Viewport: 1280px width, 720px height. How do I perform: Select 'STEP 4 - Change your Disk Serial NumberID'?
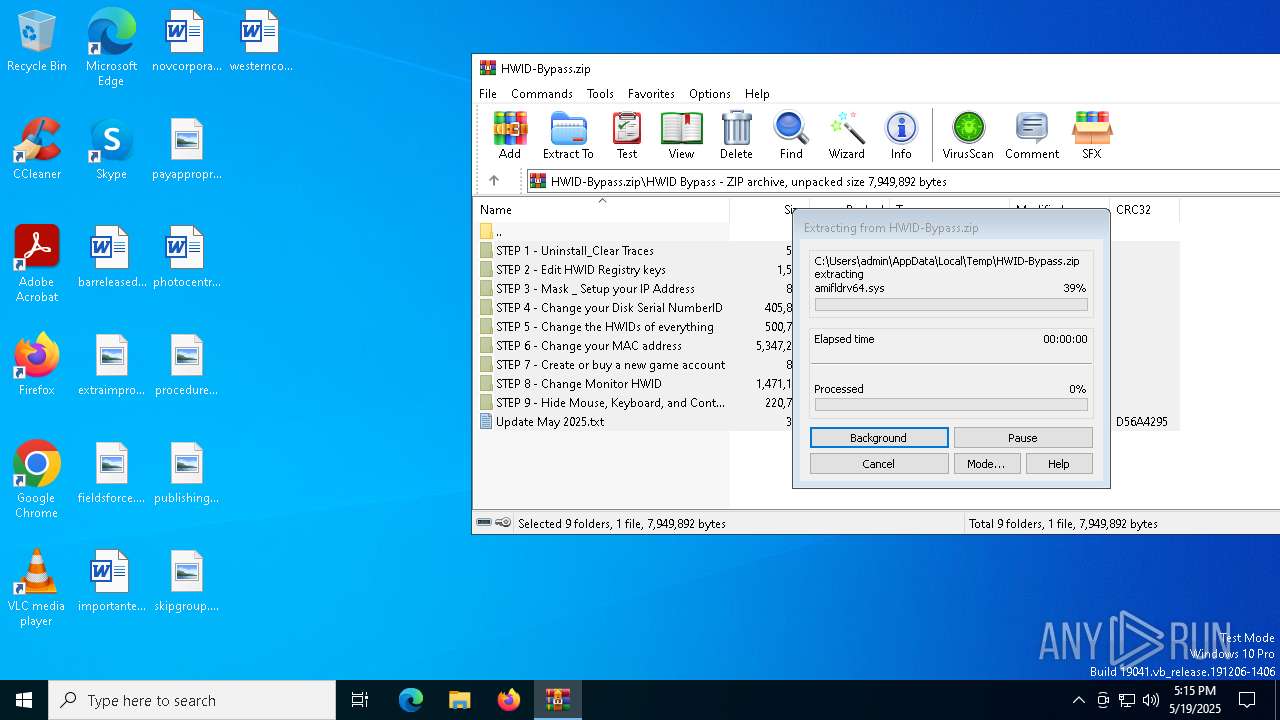click(601, 308)
